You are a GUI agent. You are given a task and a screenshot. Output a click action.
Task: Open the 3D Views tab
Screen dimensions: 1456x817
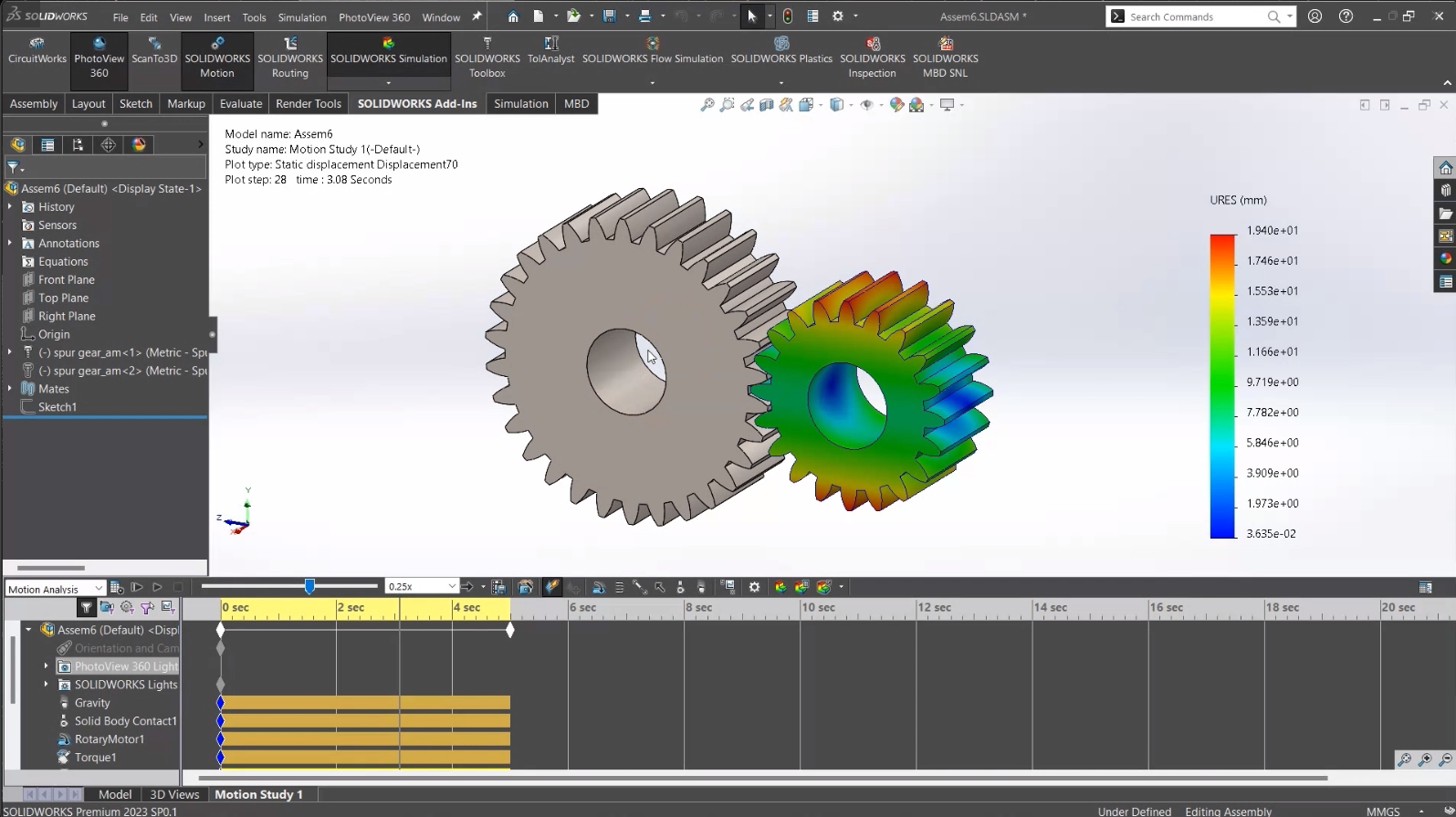[x=174, y=794]
